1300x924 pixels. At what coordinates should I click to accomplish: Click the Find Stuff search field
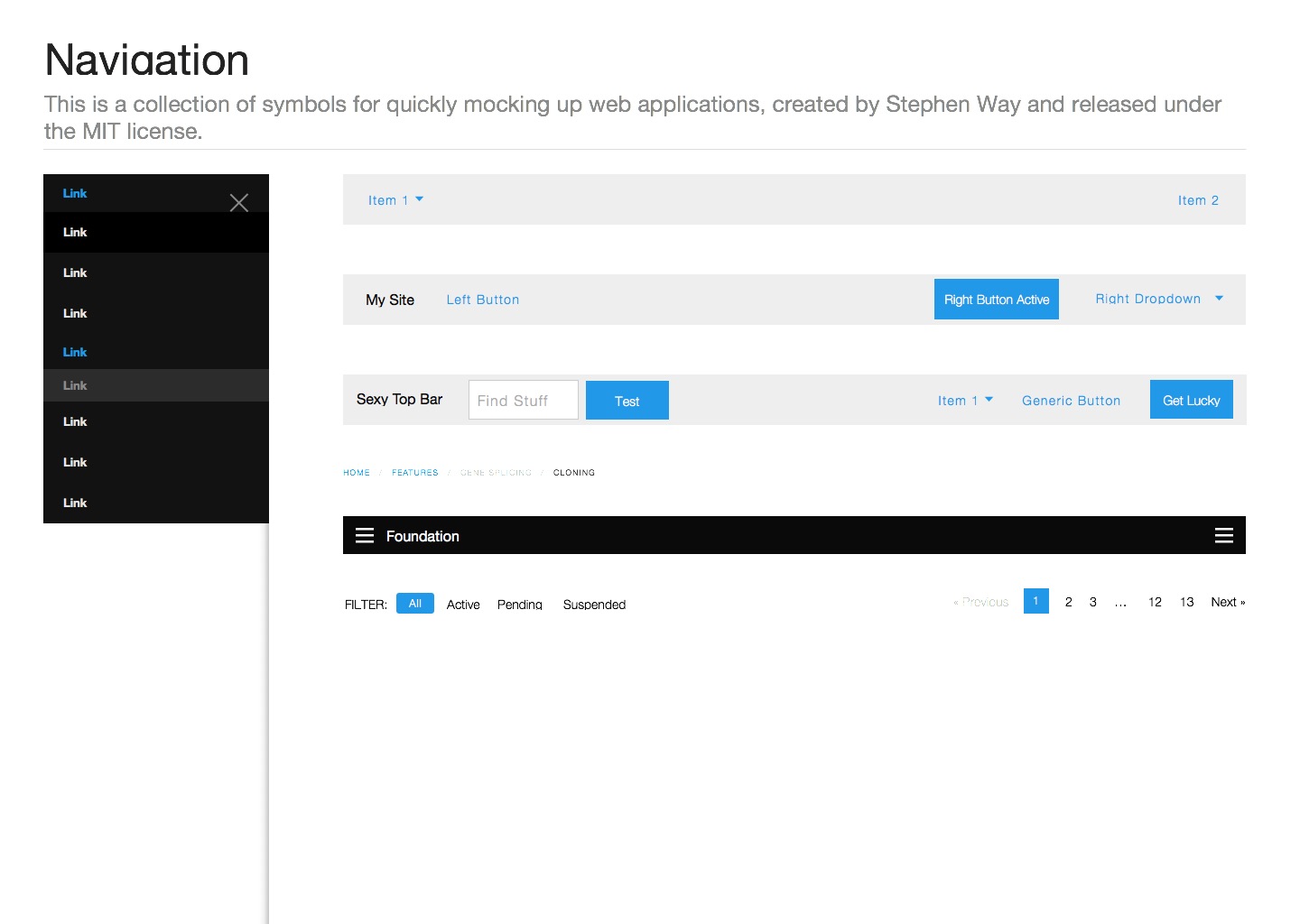point(523,400)
